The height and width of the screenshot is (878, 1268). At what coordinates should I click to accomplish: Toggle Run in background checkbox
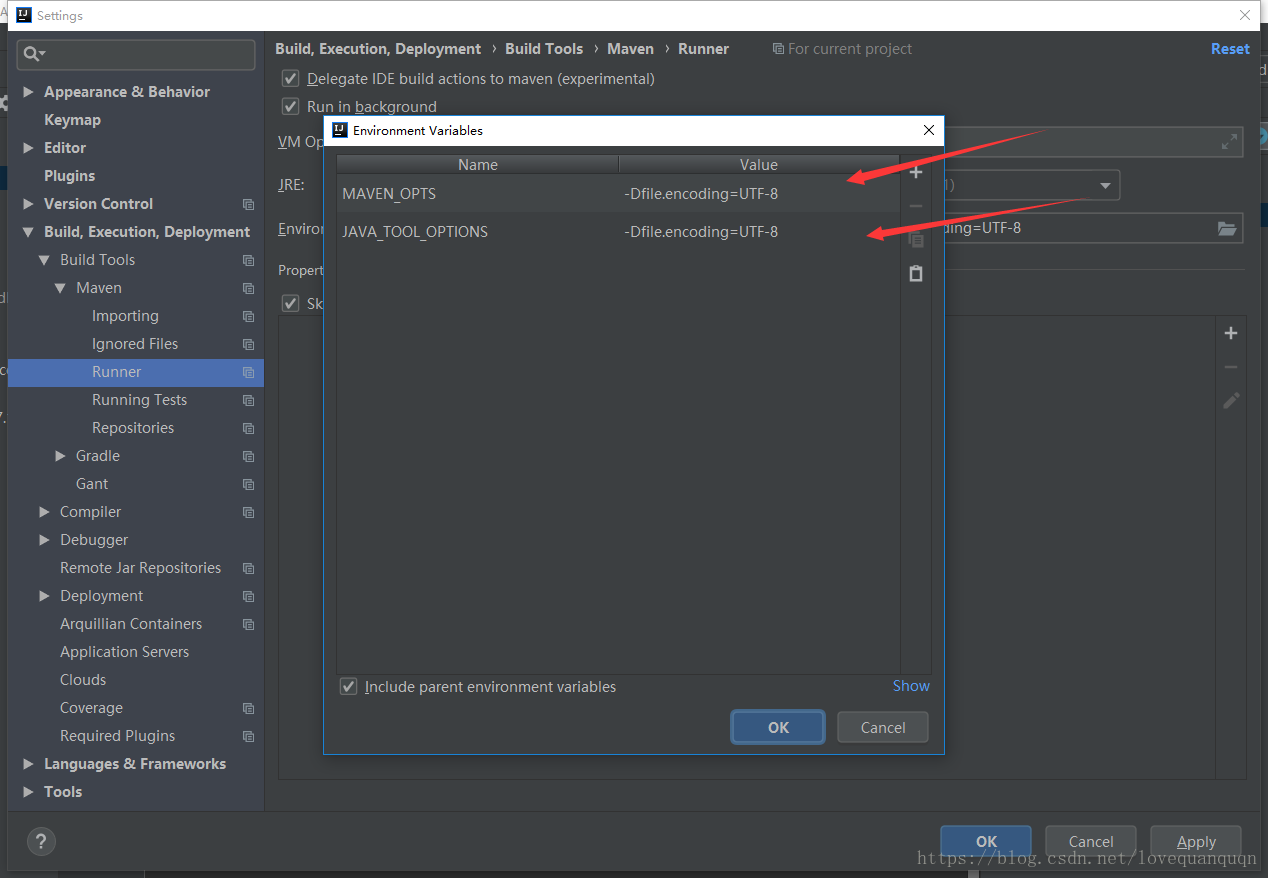tap(291, 106)
